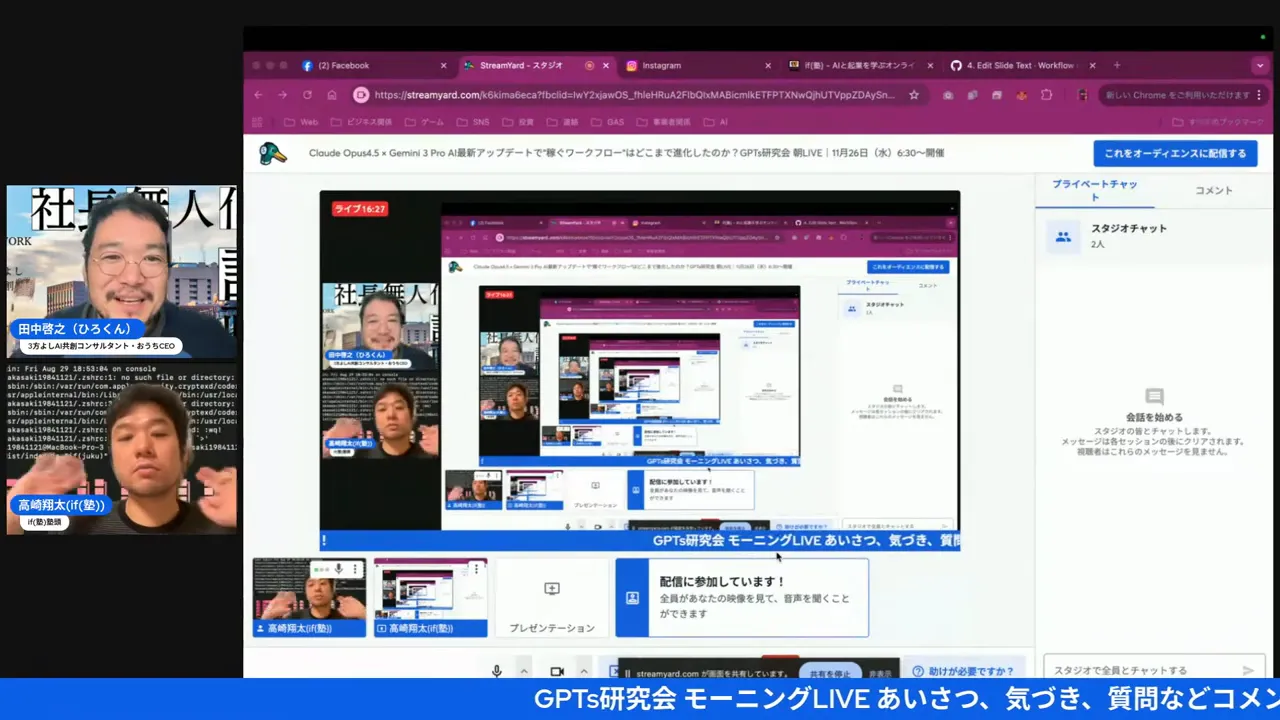Mute the microphone in the StreamYard toolbar
The image size is (1280, 720).
[497, 670]
